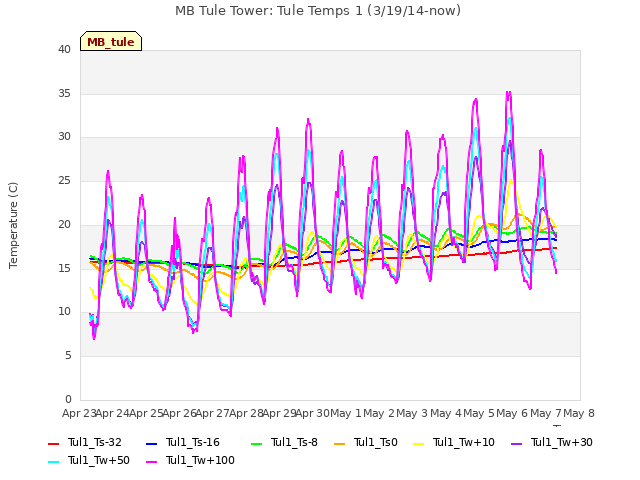Viewport: 640px width, 480px height.
Task: Click the magenta Tul1_Tw+100 legend swatch
Action: pyautogui.click(x=151, y=462)
